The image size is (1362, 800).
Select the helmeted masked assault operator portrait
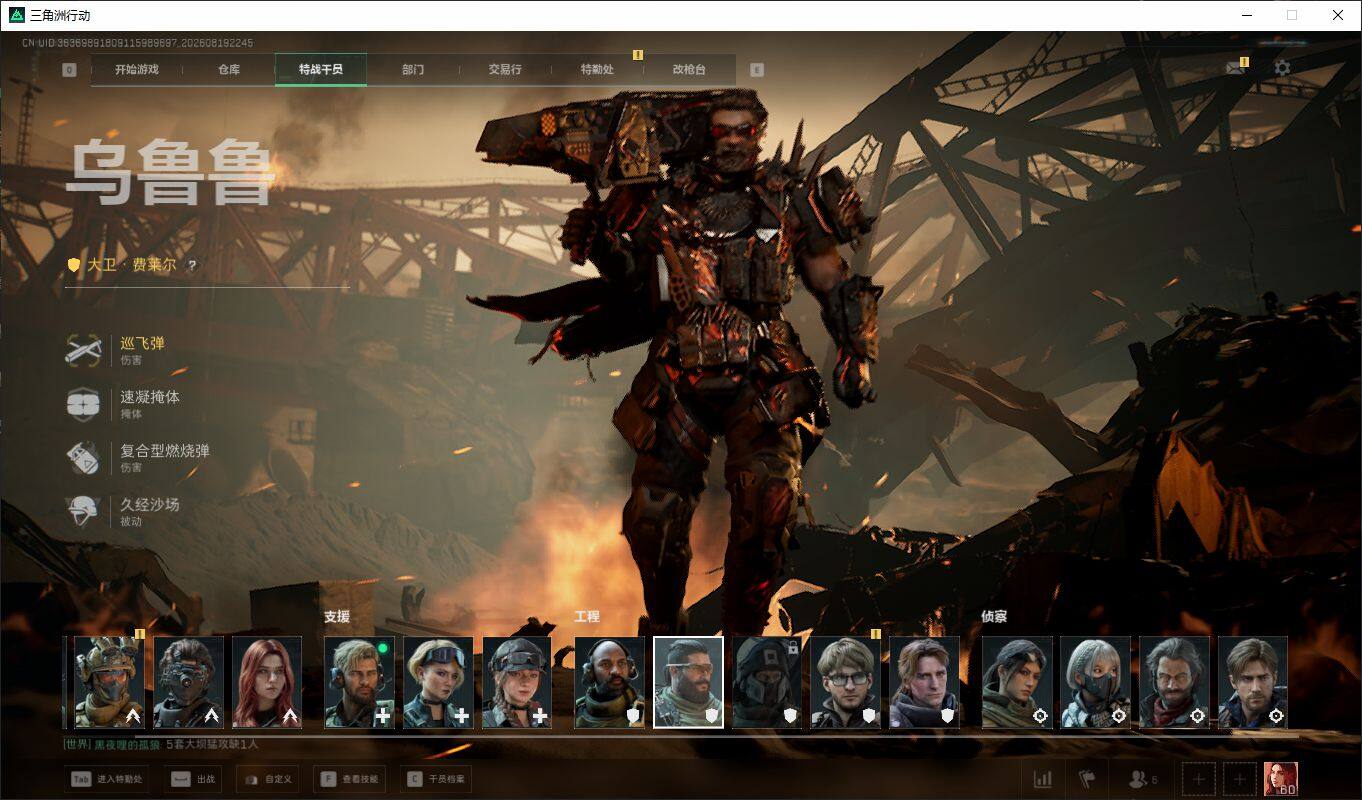109,682
